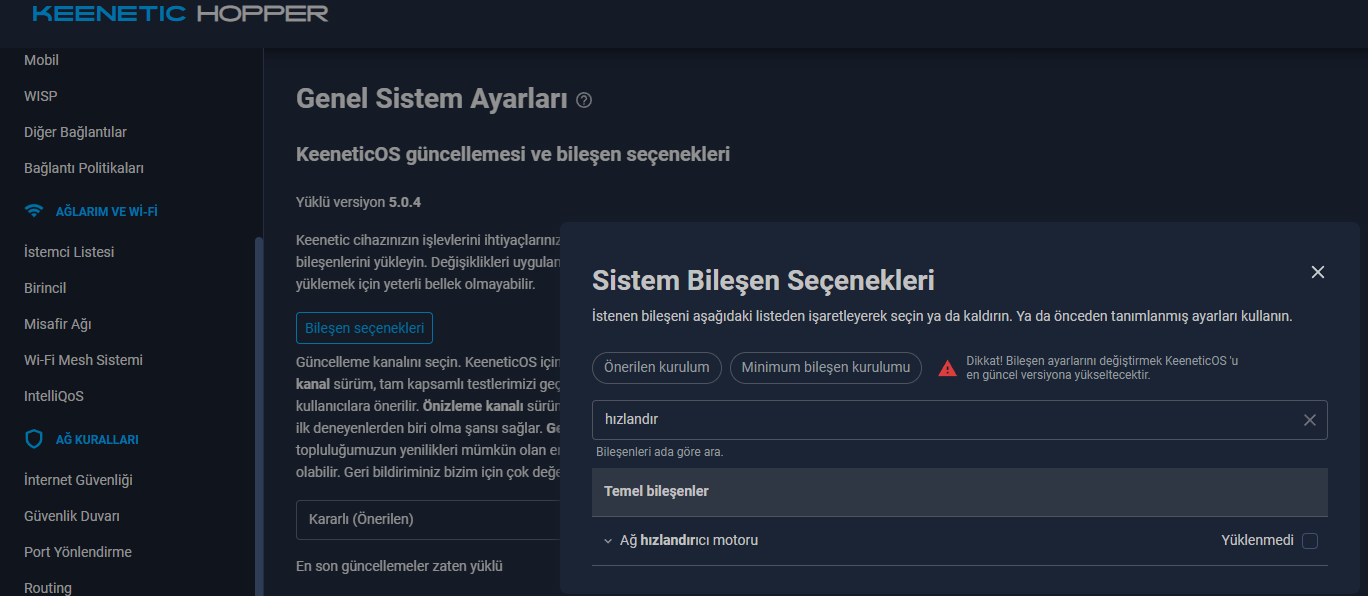1368x596 pixels.
Task: Go to Diğer Bağlantılar
Action: pyautogui.click(x=75, y=132)
